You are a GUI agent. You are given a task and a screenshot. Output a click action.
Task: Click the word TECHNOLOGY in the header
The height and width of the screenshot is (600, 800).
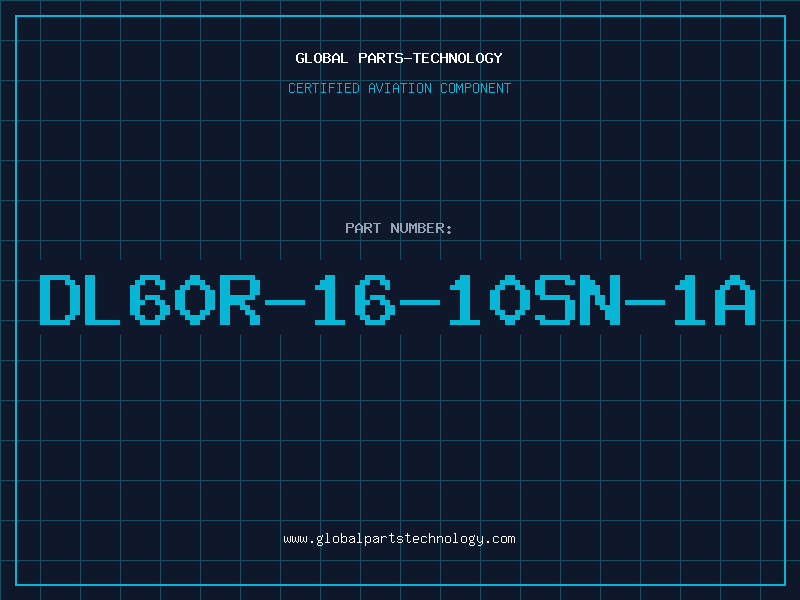pos(458,58)
